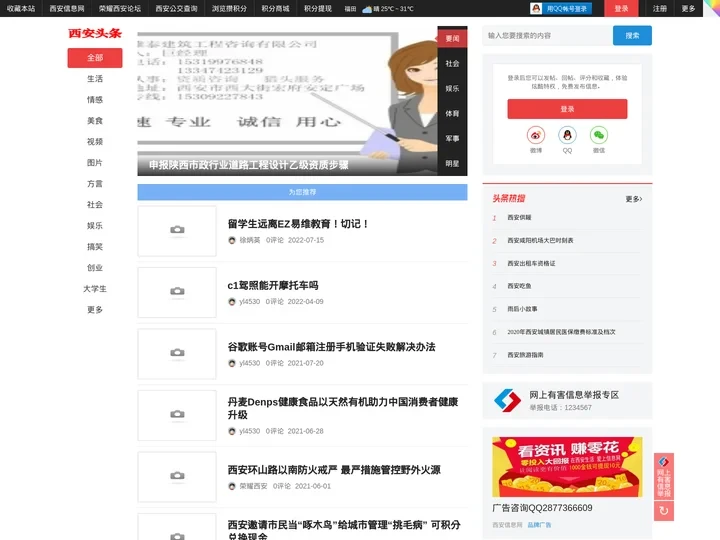Screen dimensions: 720x540
Task: Select the 情感 category
Action: (x=95, y=100)
